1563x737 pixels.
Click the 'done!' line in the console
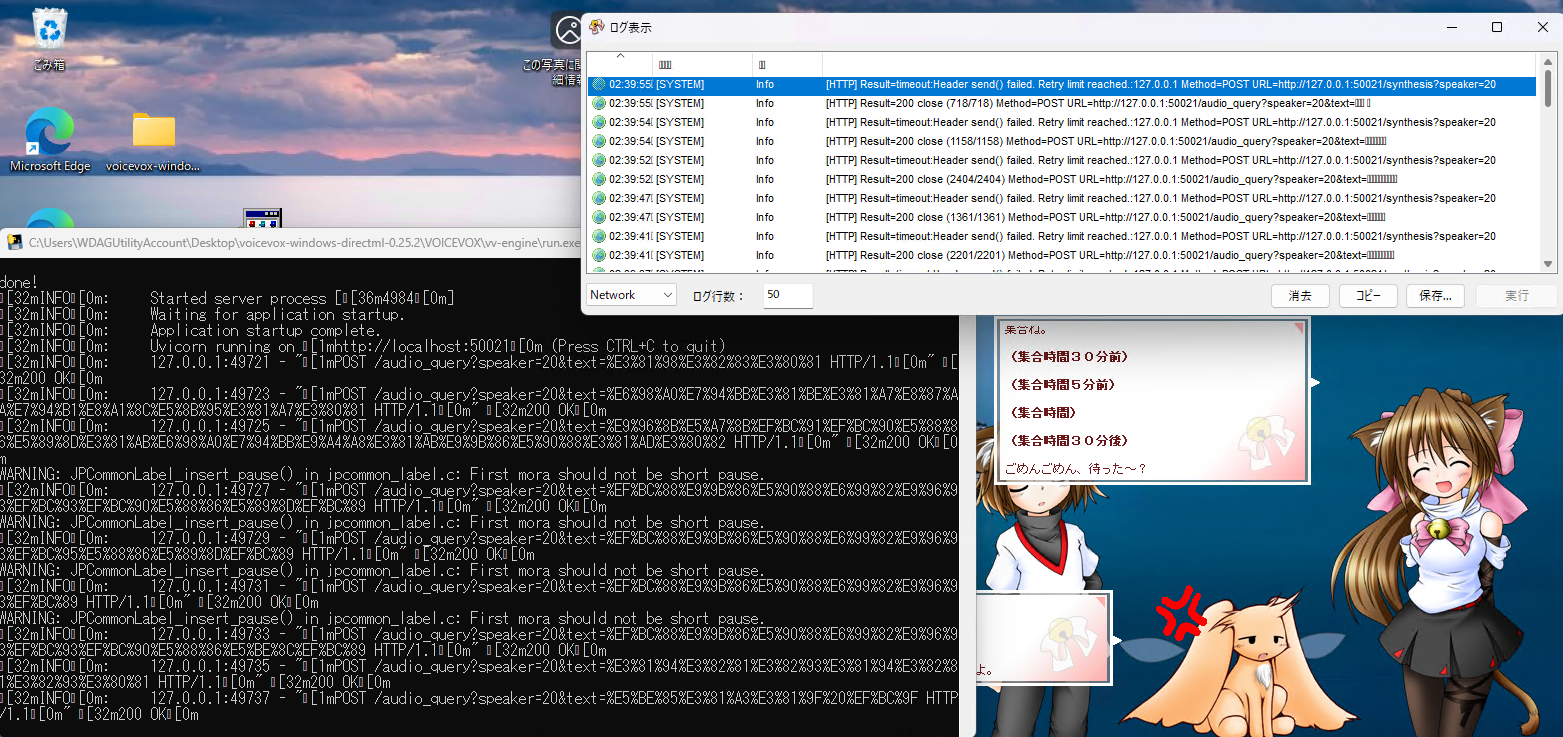click(x=20, y=282)
